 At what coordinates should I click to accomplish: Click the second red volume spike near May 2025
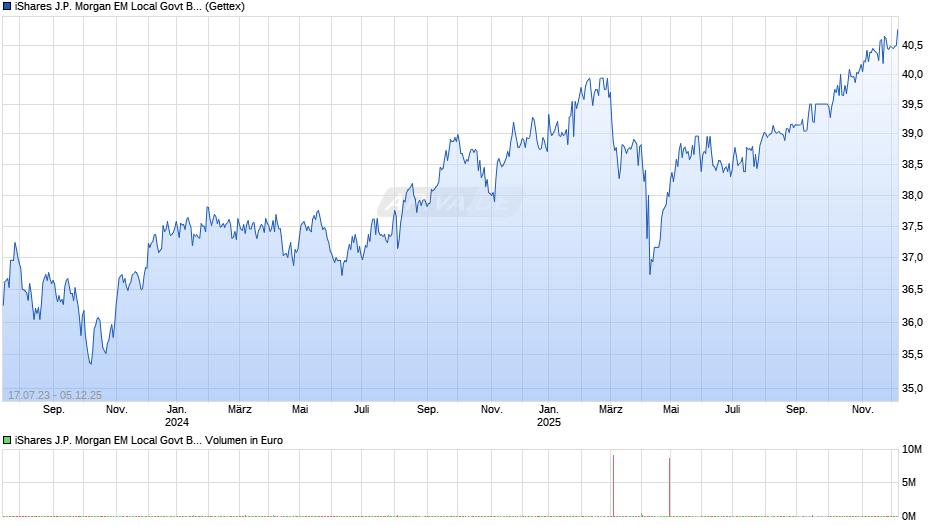pyautogui.click(x=670, y=487)
